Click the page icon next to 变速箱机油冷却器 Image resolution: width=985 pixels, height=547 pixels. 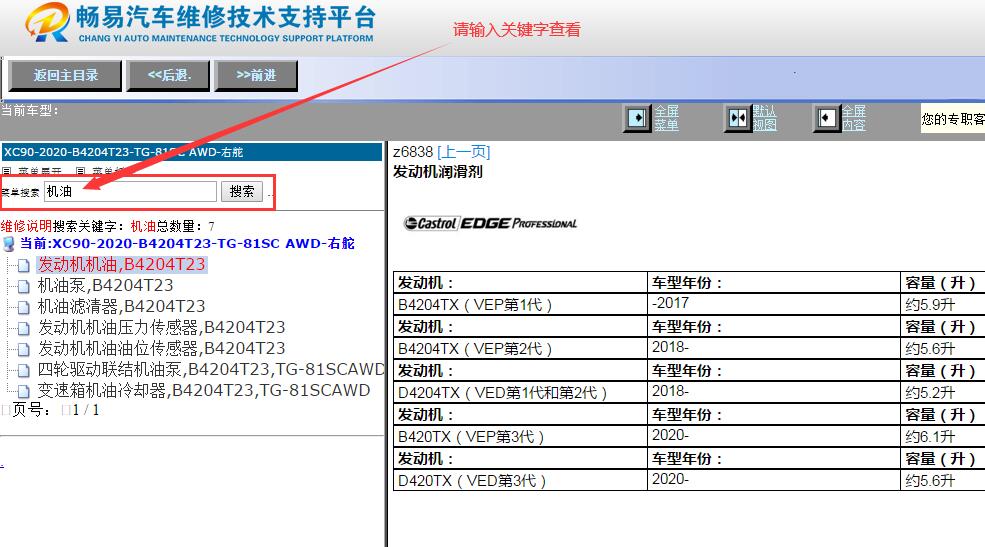[23, 391]
